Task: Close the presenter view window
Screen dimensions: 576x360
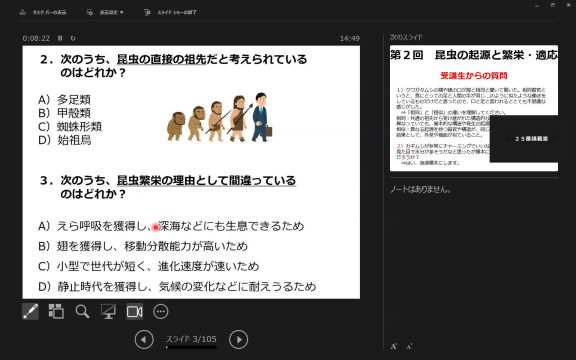Action: (569, 5)
